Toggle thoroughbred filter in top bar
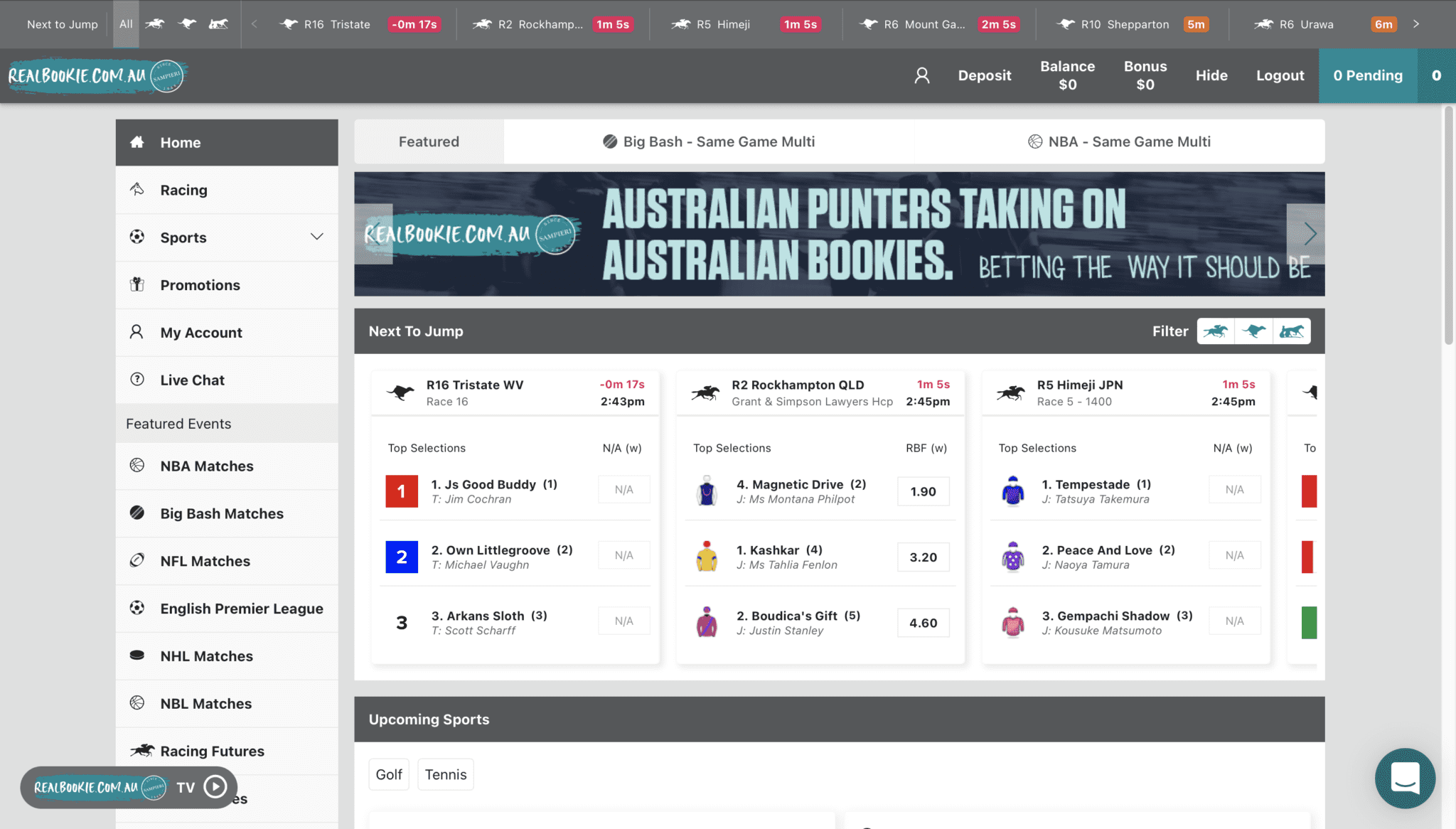The width and height of the screenshot is (1456, 829). [155, 24]
